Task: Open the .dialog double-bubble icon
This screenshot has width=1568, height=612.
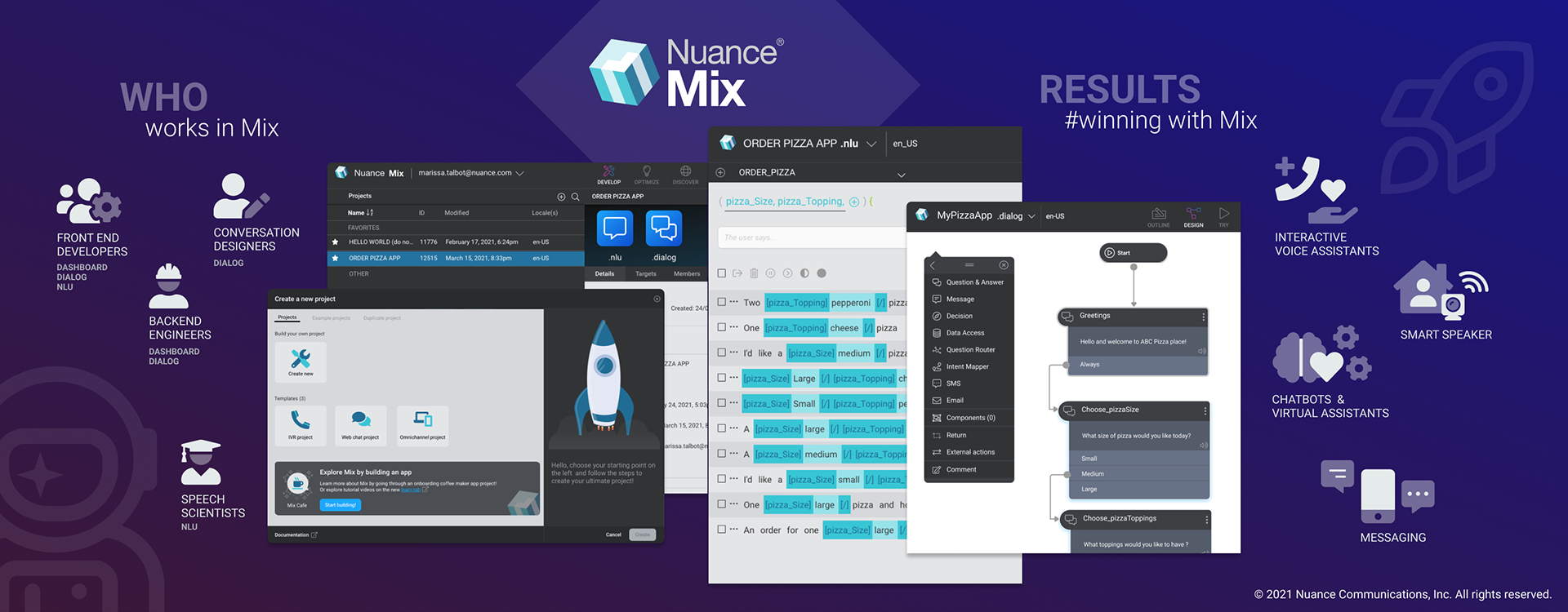Action: [x=664, y=228]
